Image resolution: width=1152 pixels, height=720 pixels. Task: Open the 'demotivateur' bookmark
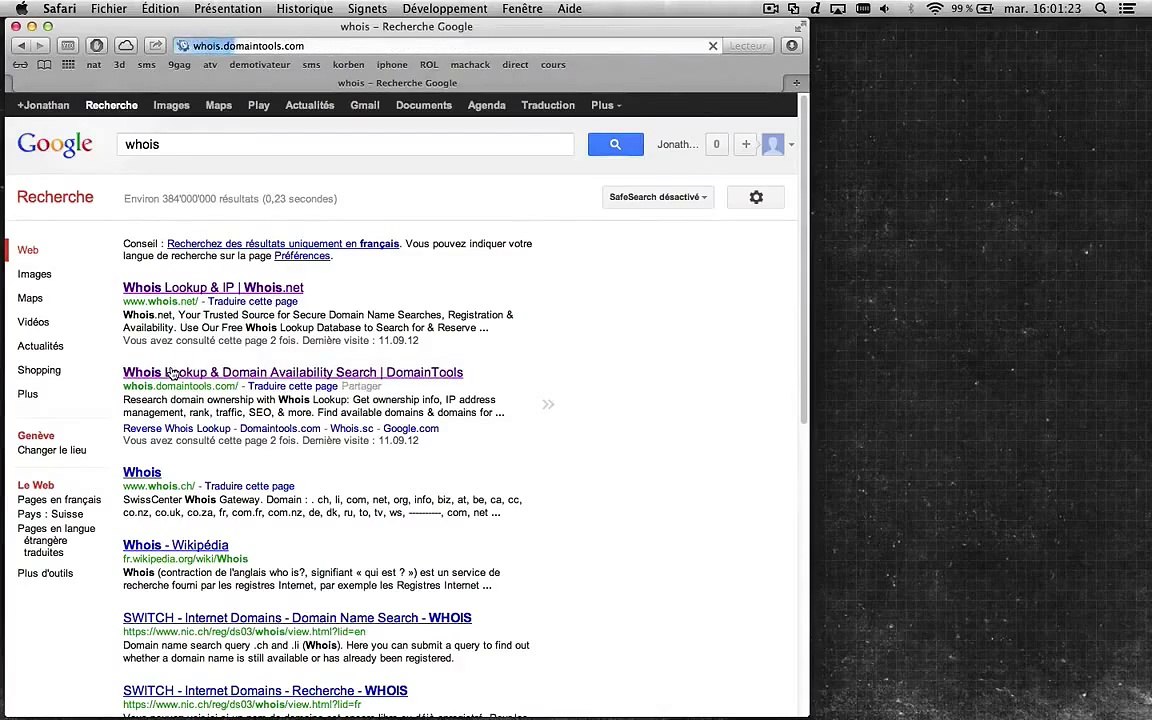click(x=260, y=65)
